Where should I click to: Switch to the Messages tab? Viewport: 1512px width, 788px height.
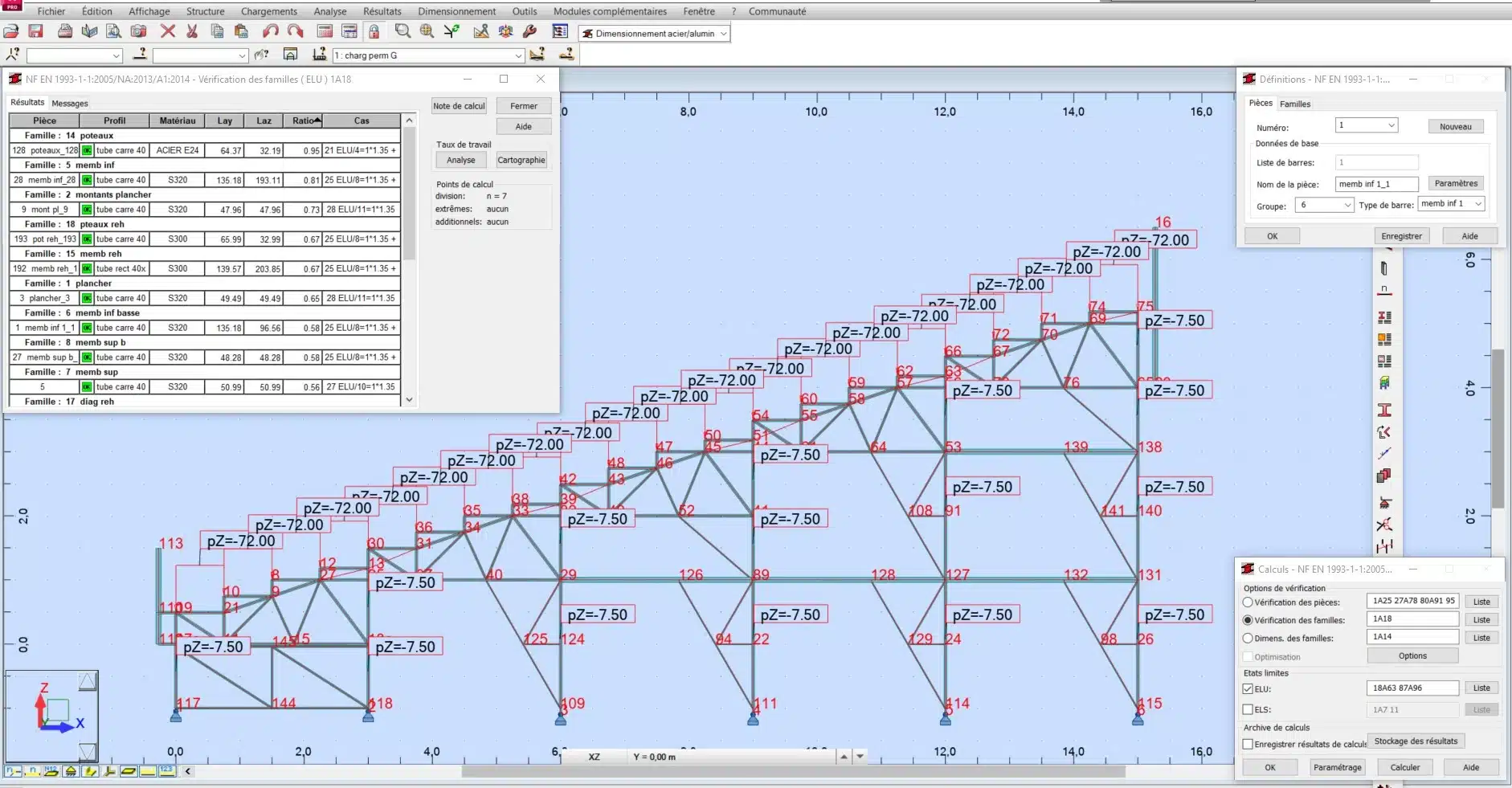click(x=70, y=104)
